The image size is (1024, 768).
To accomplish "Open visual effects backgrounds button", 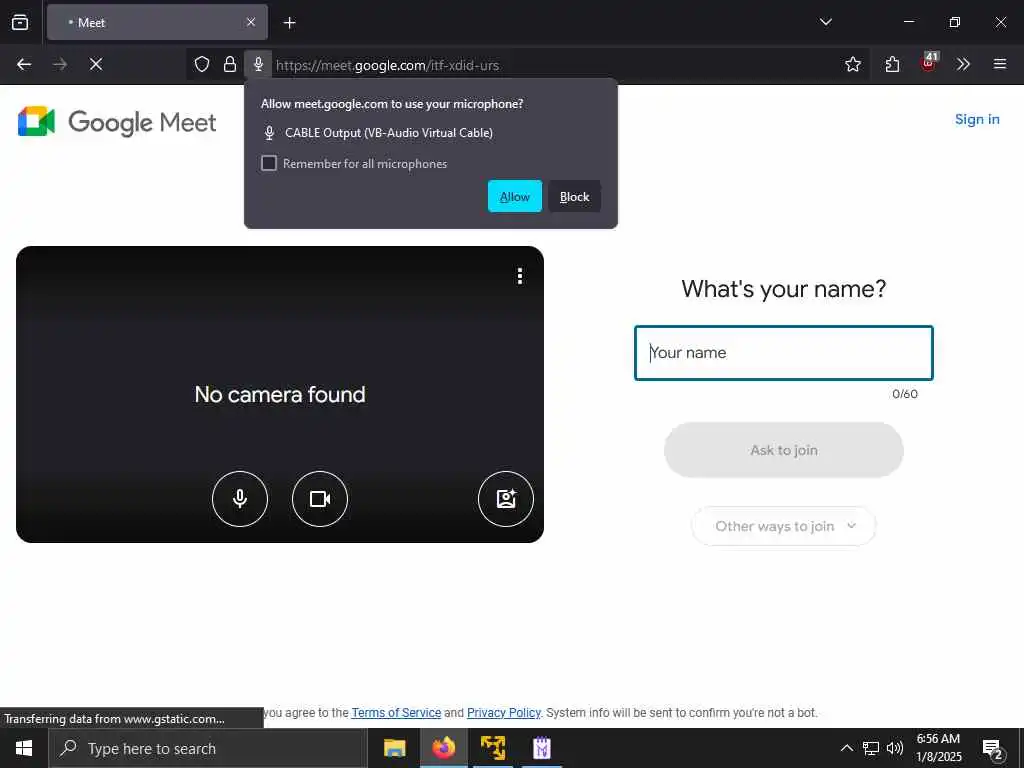I will [x=506, y=499].
